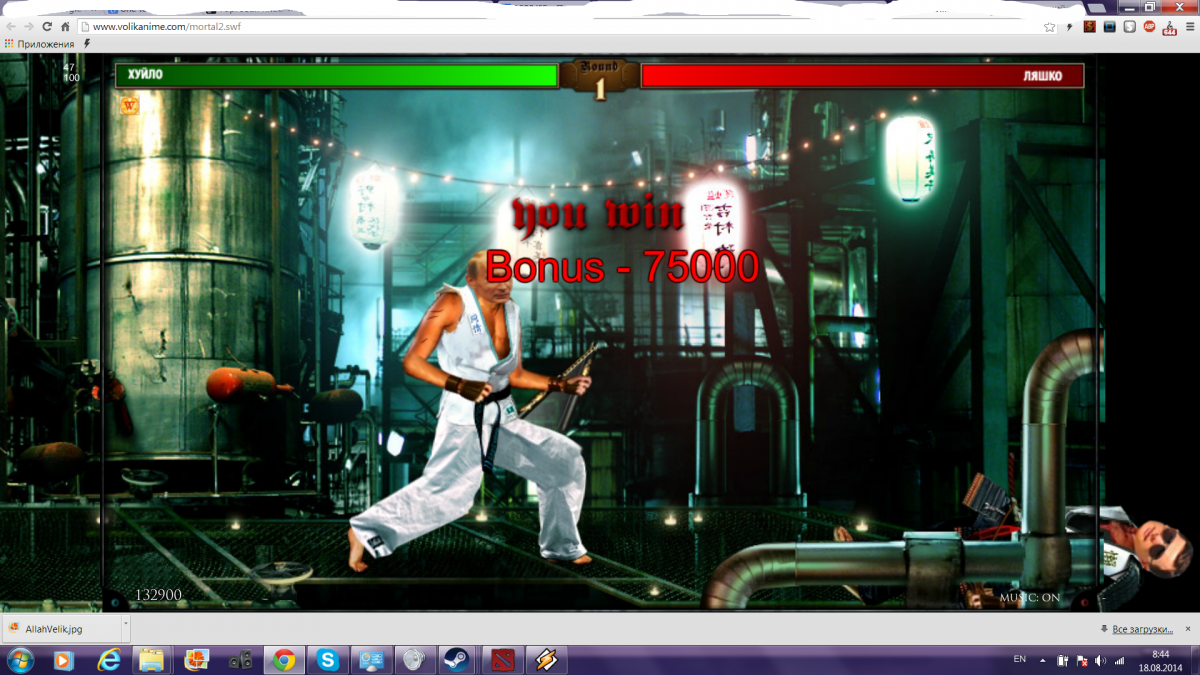This screenshot has height=675, width=1200.
Task: Switch to the Google Chrome taskbar button
Action: coord(284,660)
